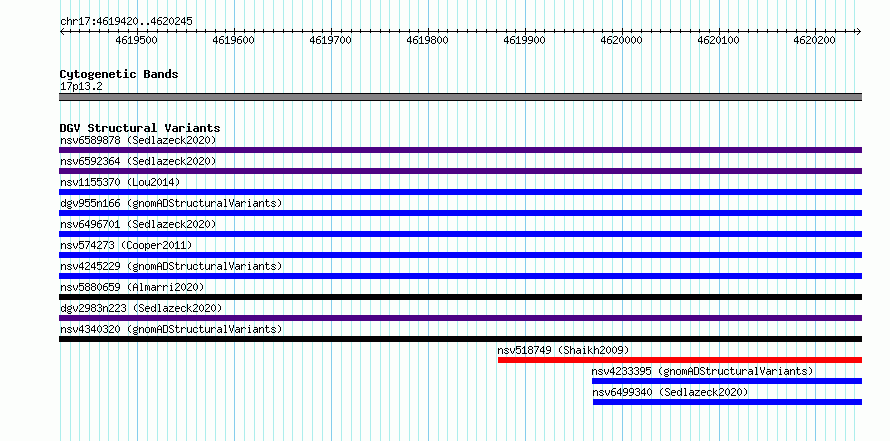Click ruler position 4619700
The height and width of the screenshot is (441, 890).
coord(330,40)
